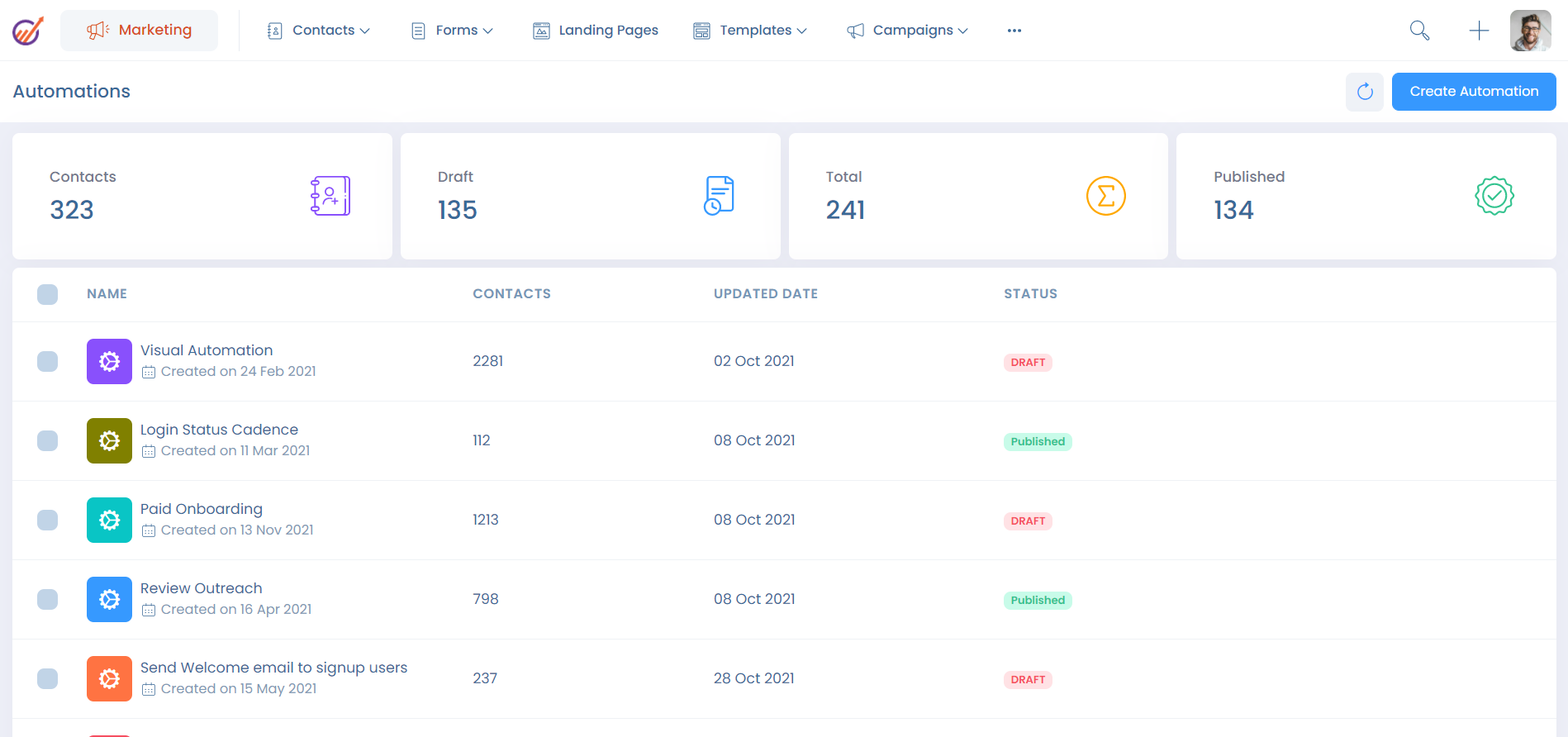
Task: Click the olive gear icon for Login Status Cadence
Action: (x=109, y=440)
